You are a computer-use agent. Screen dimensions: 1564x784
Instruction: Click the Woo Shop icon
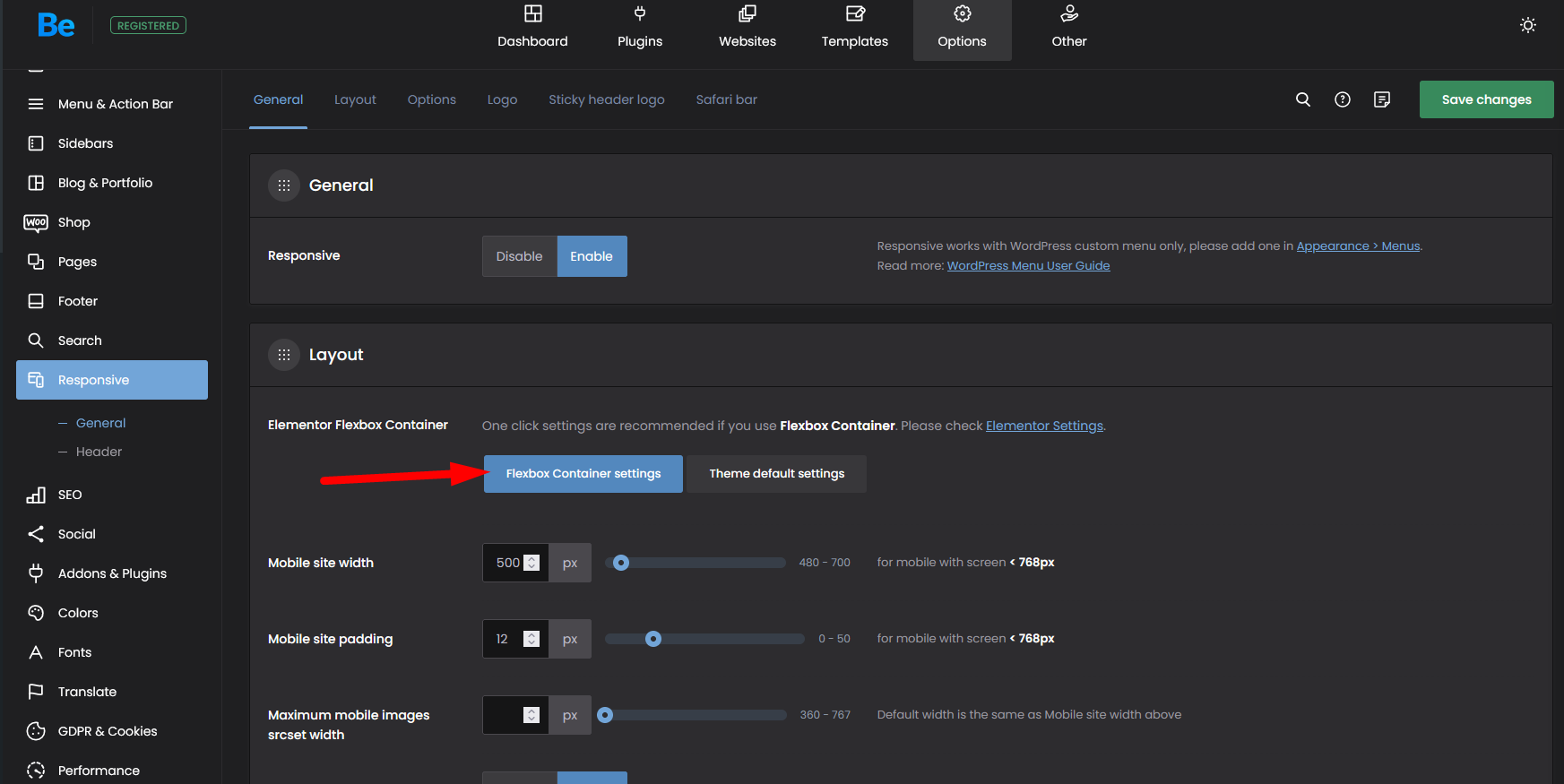pos(36,222)
